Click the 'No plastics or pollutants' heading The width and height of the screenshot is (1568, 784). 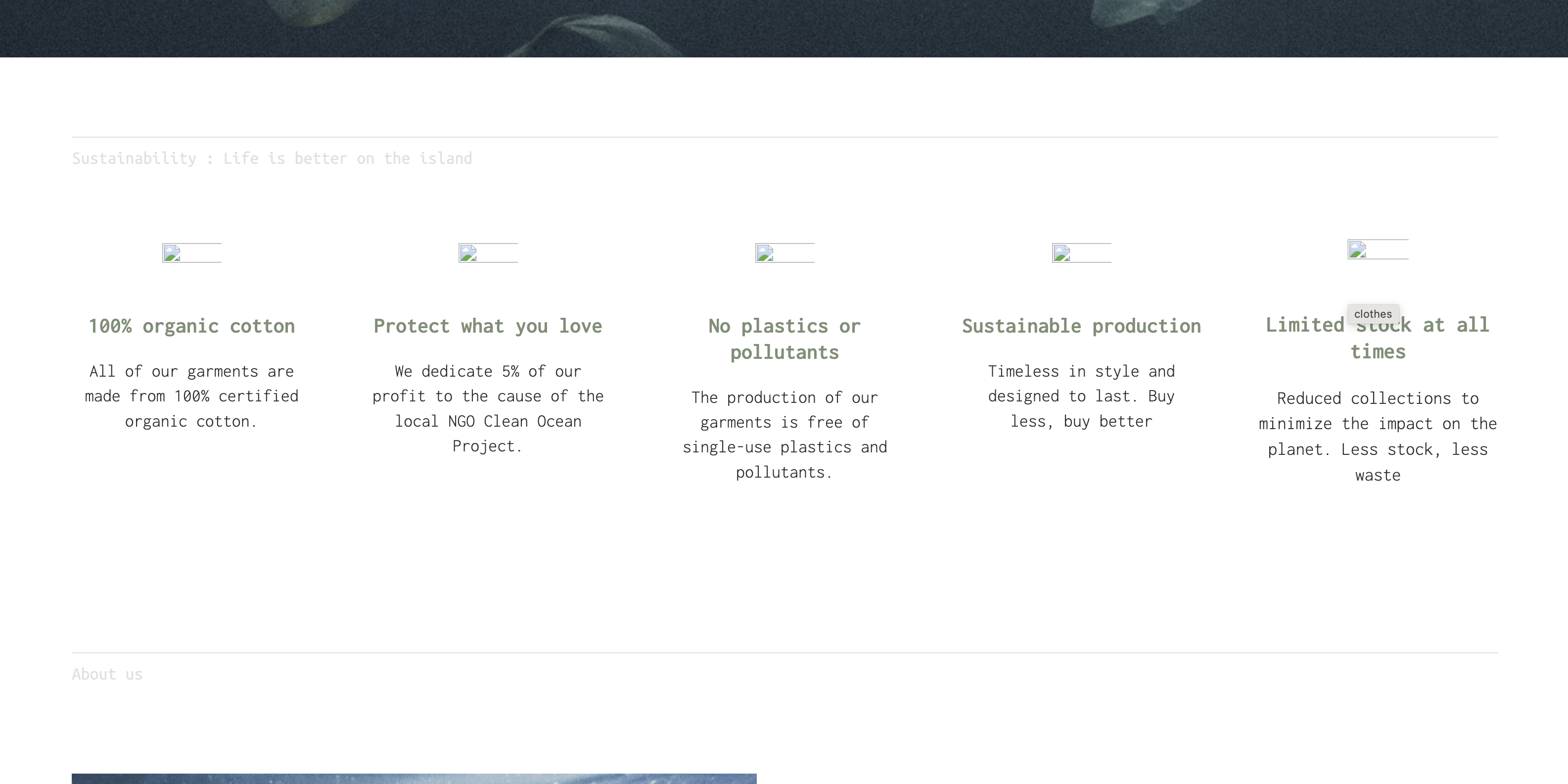point(784,339)
